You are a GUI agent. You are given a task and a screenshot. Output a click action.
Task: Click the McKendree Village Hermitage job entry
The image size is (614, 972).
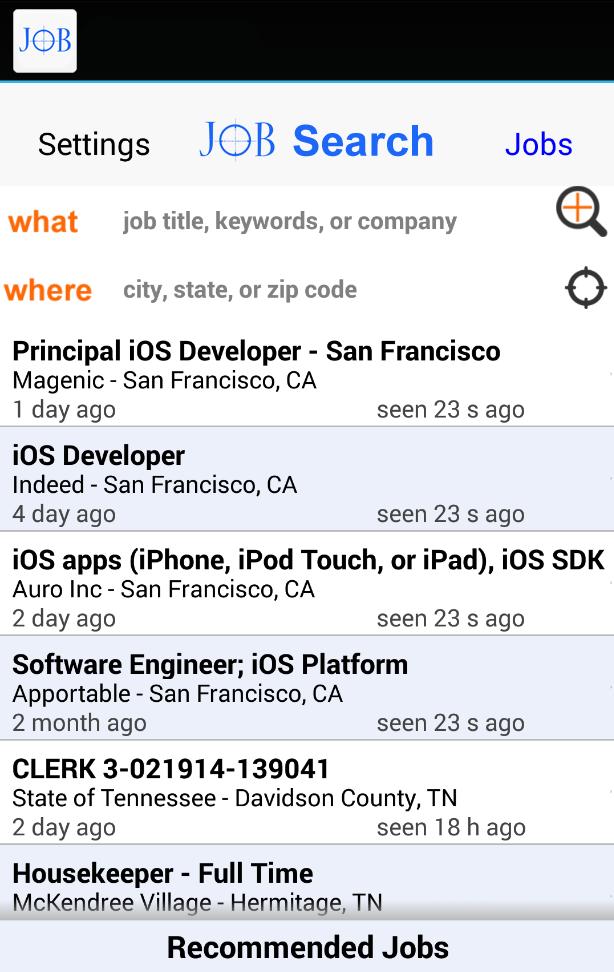tap(196, 902)
